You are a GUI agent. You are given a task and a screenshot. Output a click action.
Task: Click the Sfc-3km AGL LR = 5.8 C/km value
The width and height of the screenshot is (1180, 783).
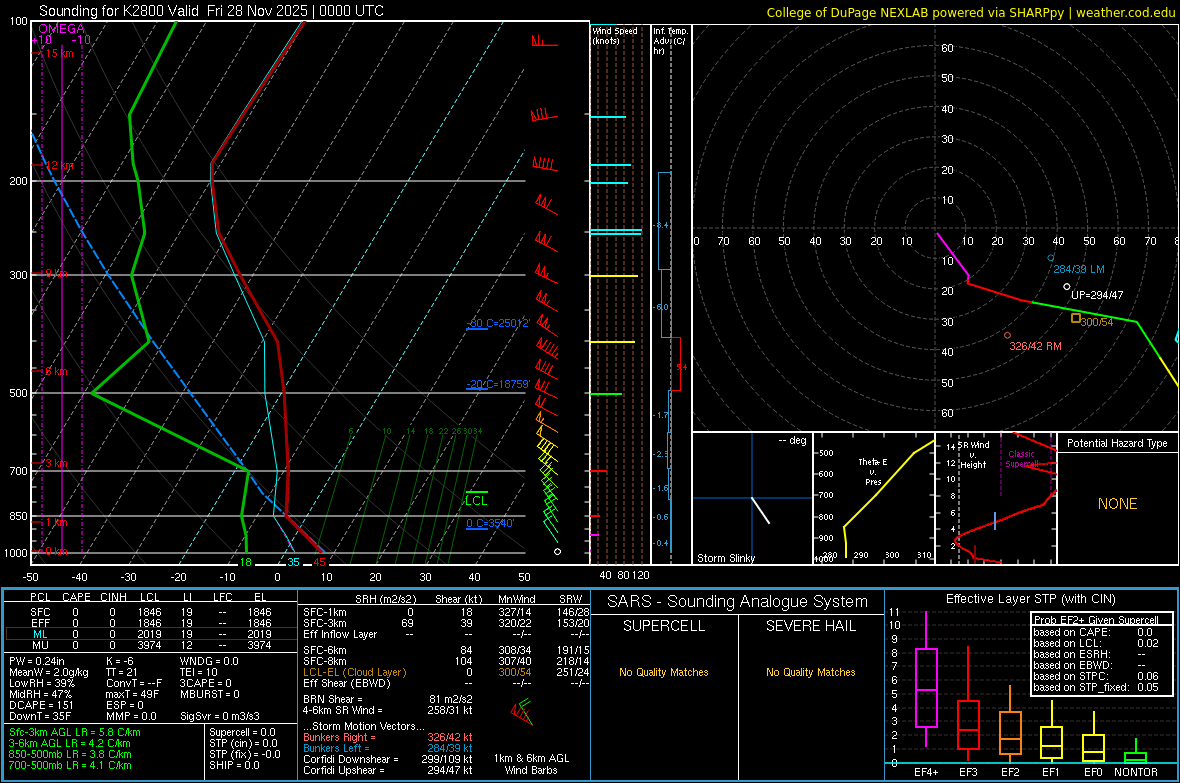pyautogui.click(x=75, y=732)
